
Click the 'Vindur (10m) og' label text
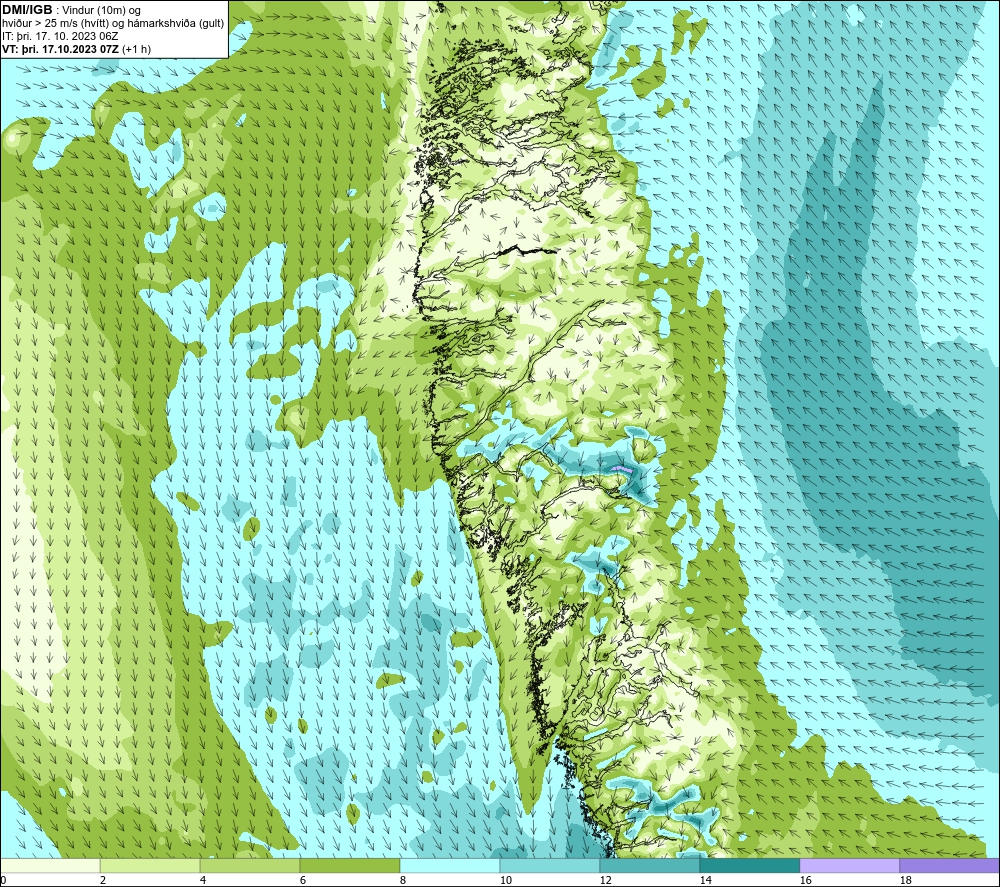pyautogui.click(x=103, y=11)
